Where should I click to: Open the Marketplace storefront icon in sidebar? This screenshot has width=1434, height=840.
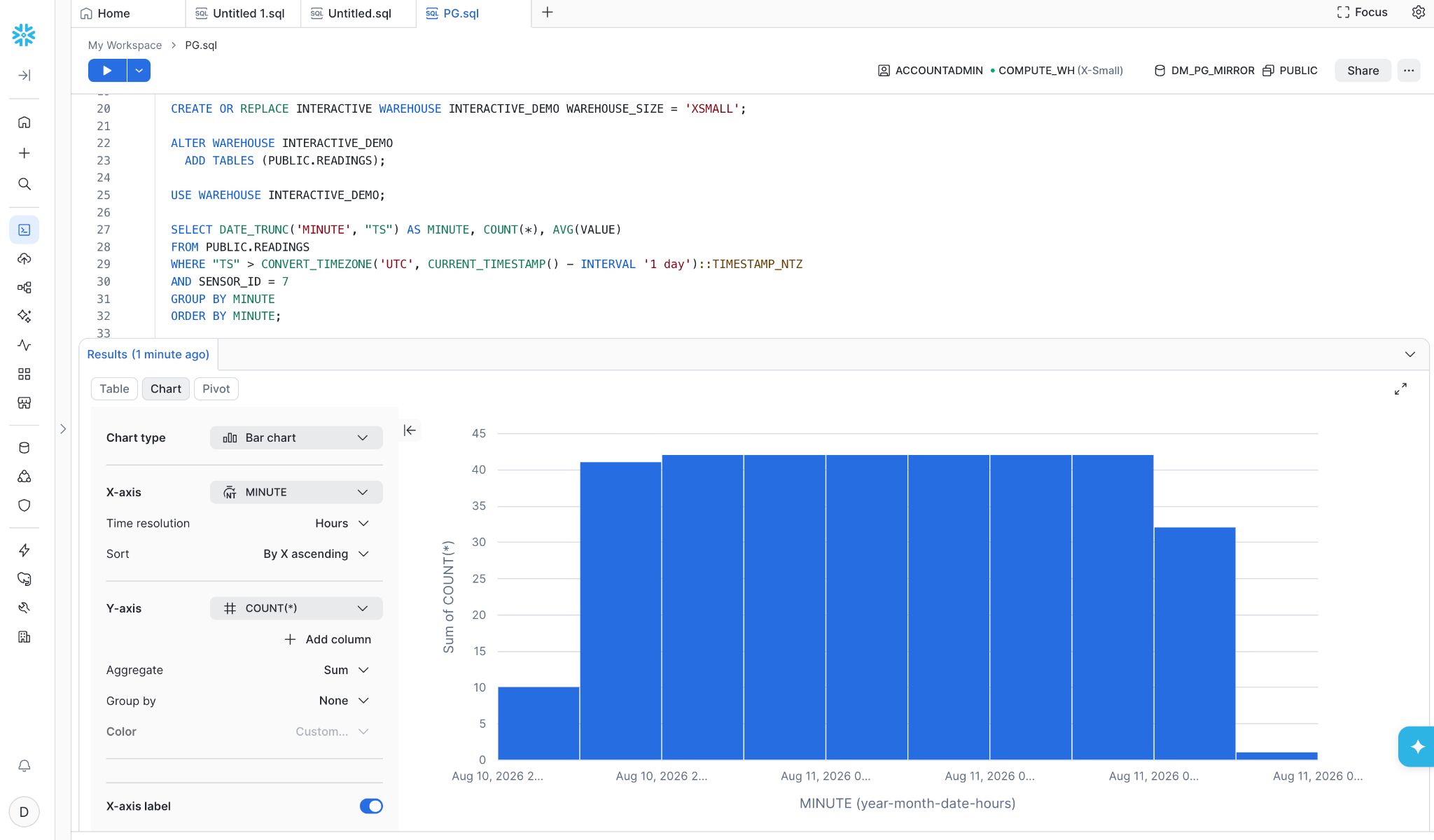tap(25, 403)
